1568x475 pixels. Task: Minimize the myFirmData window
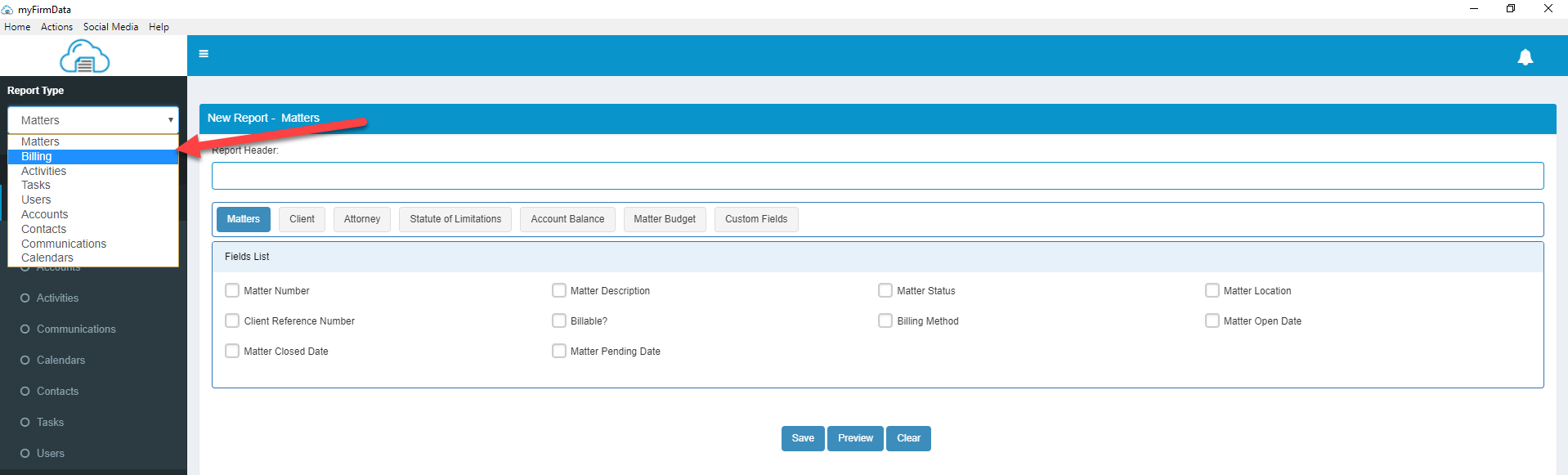click(x=1473, y=9)
